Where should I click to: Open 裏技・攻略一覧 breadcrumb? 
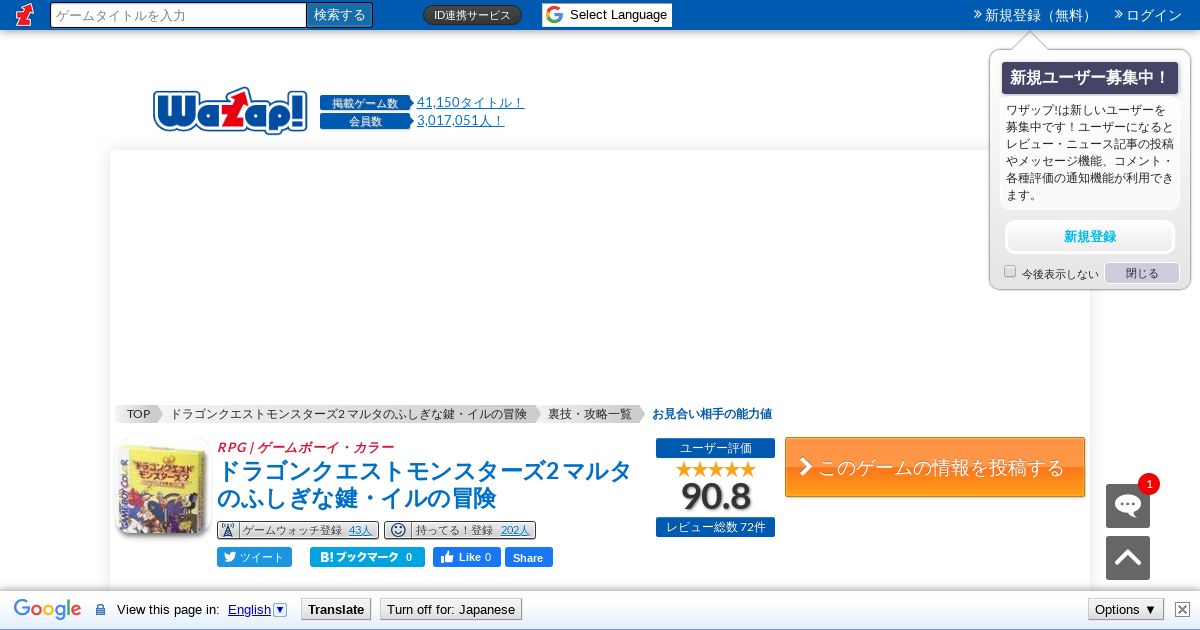coord(590,414)
